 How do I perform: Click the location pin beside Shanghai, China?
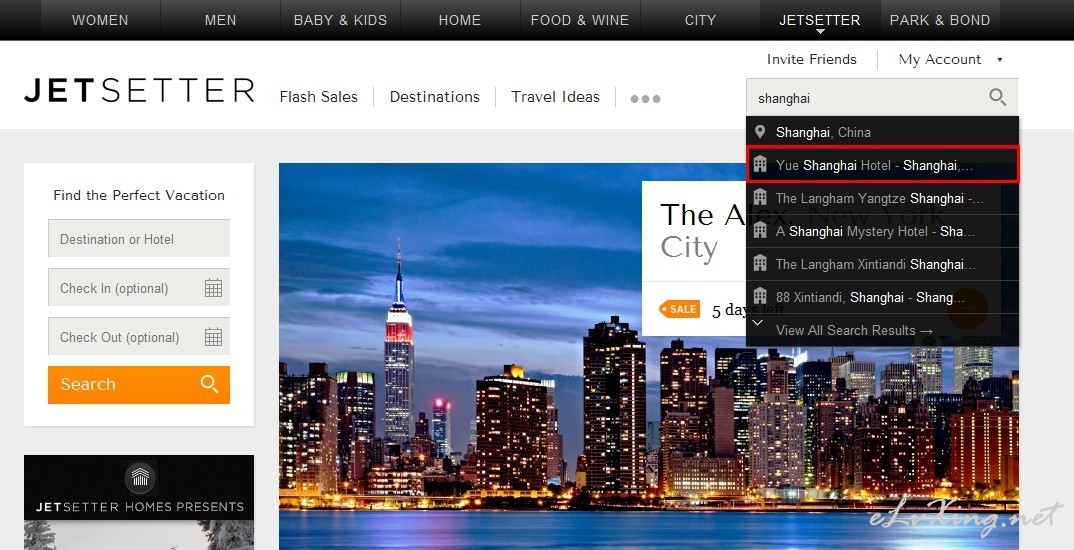coord(760,132)
